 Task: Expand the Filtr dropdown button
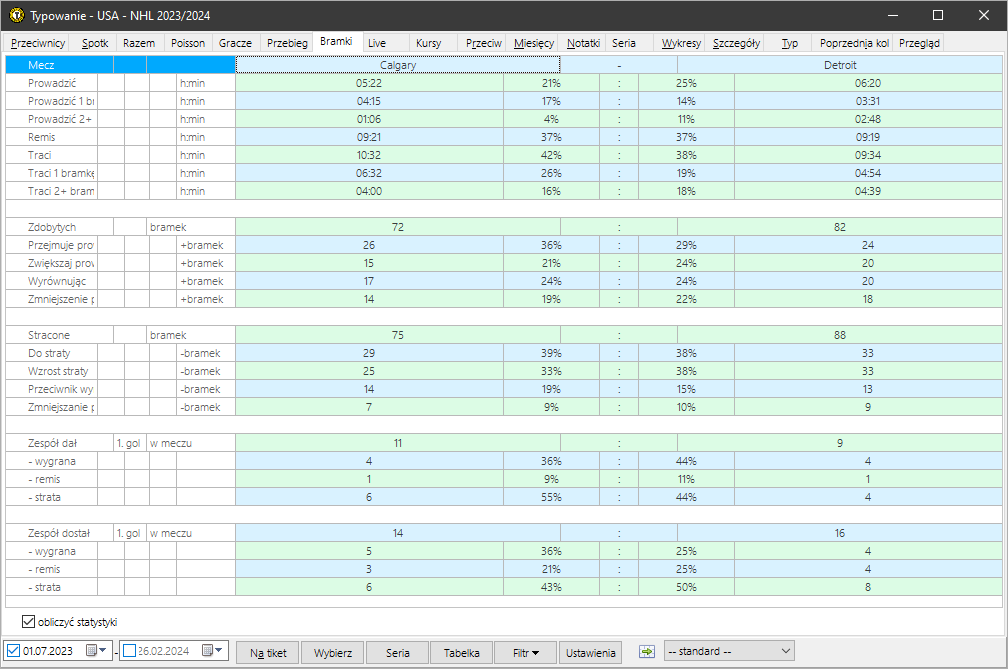pyautogui.click(x=525, y=653)
